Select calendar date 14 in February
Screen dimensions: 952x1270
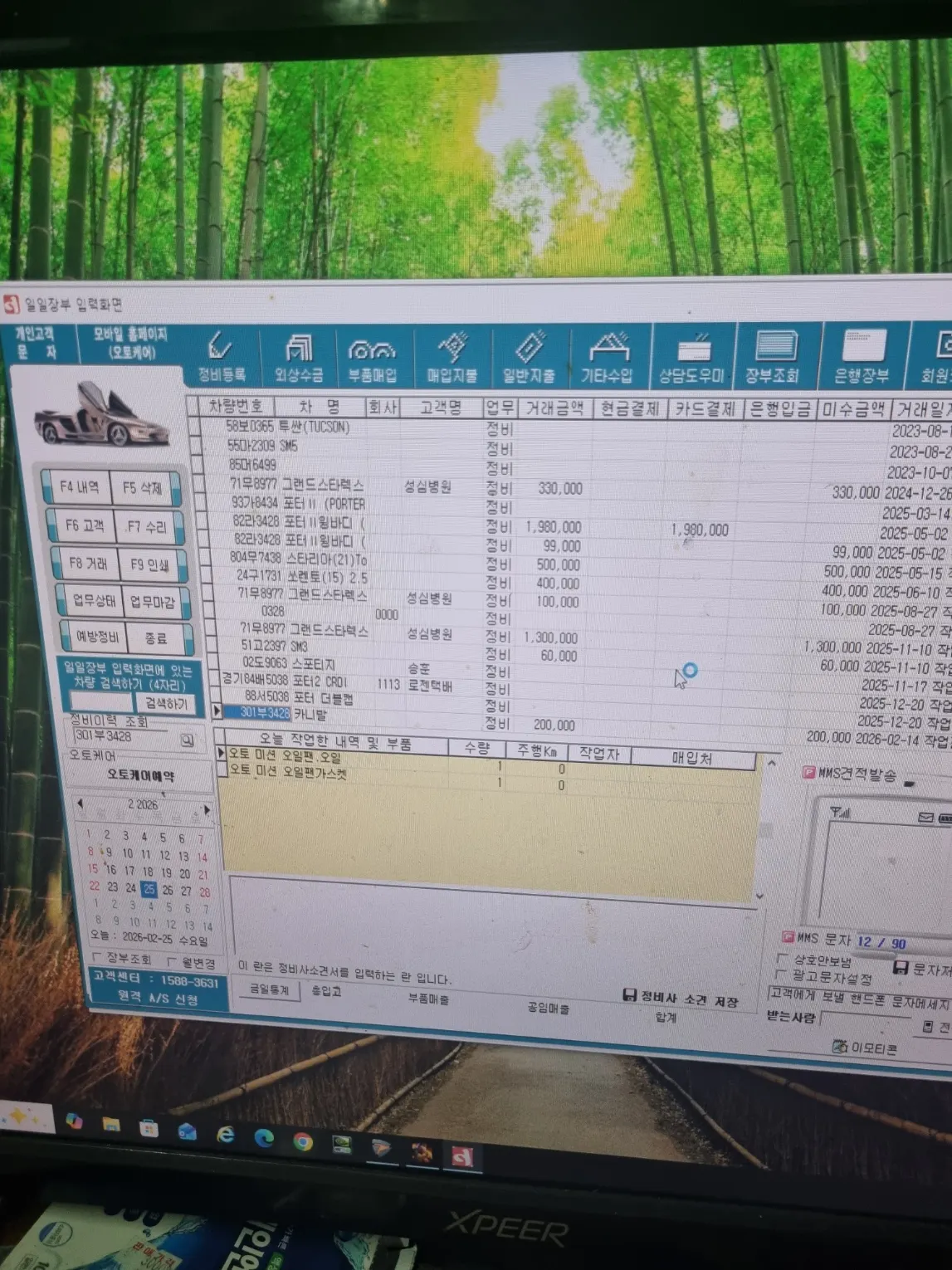pos(203,857)
